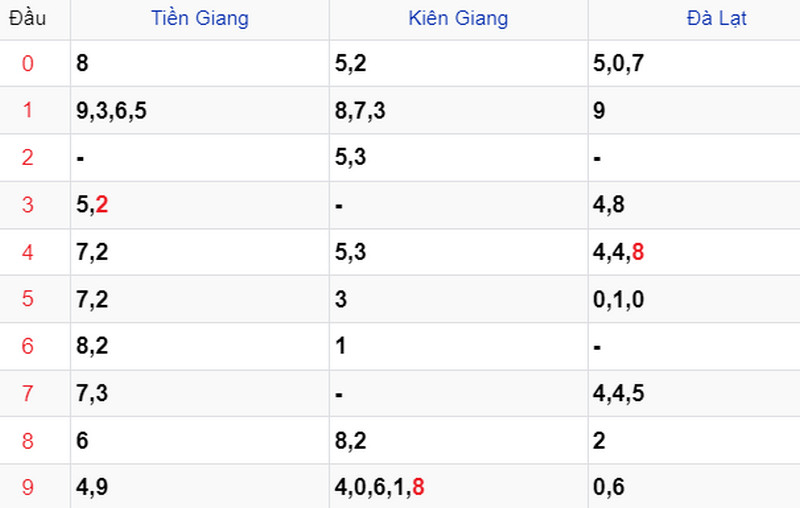Screen dimensions: 800x508
Task: Open the Tiền Giang column header link
Action: click(199, 18)
